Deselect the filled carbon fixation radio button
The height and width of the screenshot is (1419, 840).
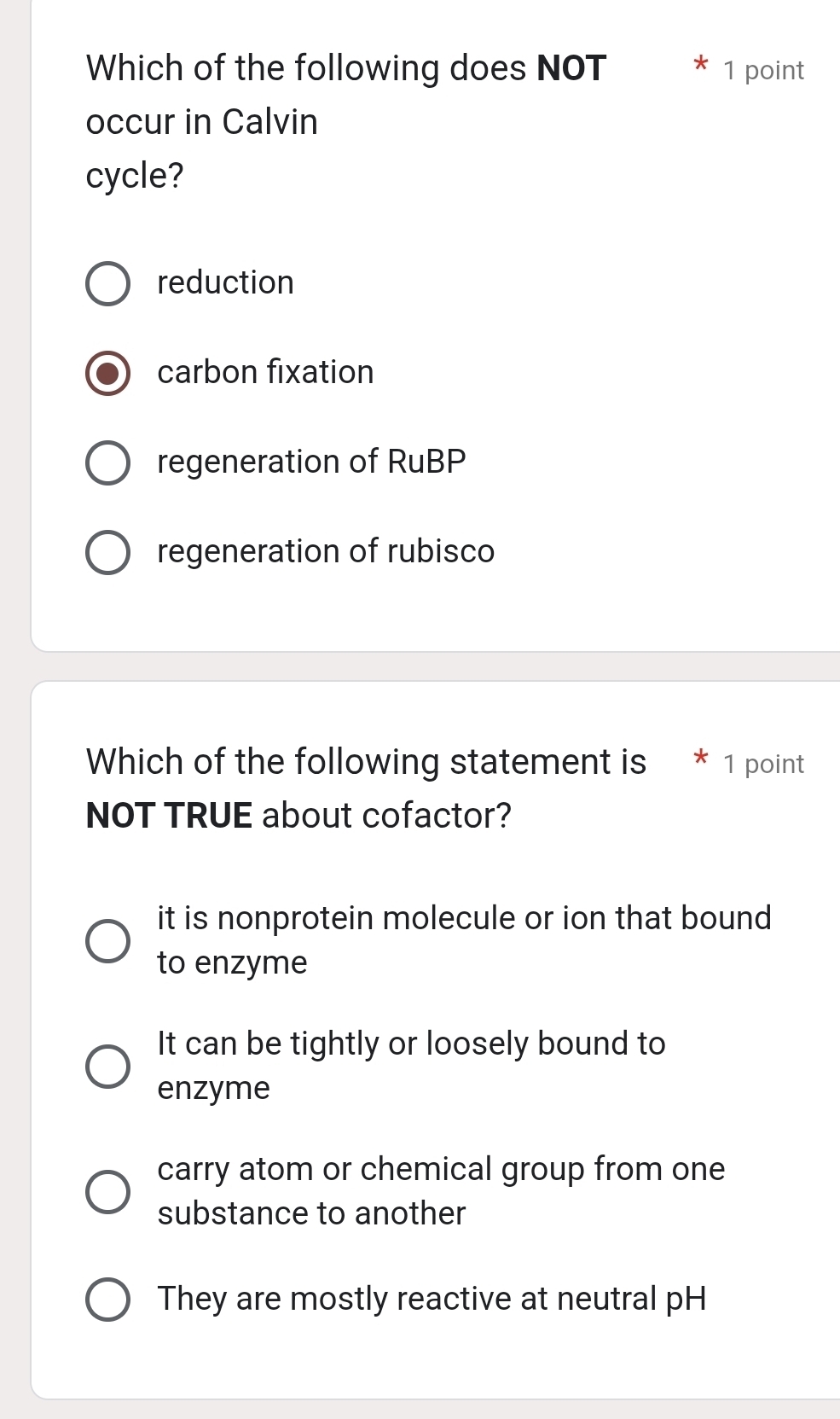click(107, 372)
